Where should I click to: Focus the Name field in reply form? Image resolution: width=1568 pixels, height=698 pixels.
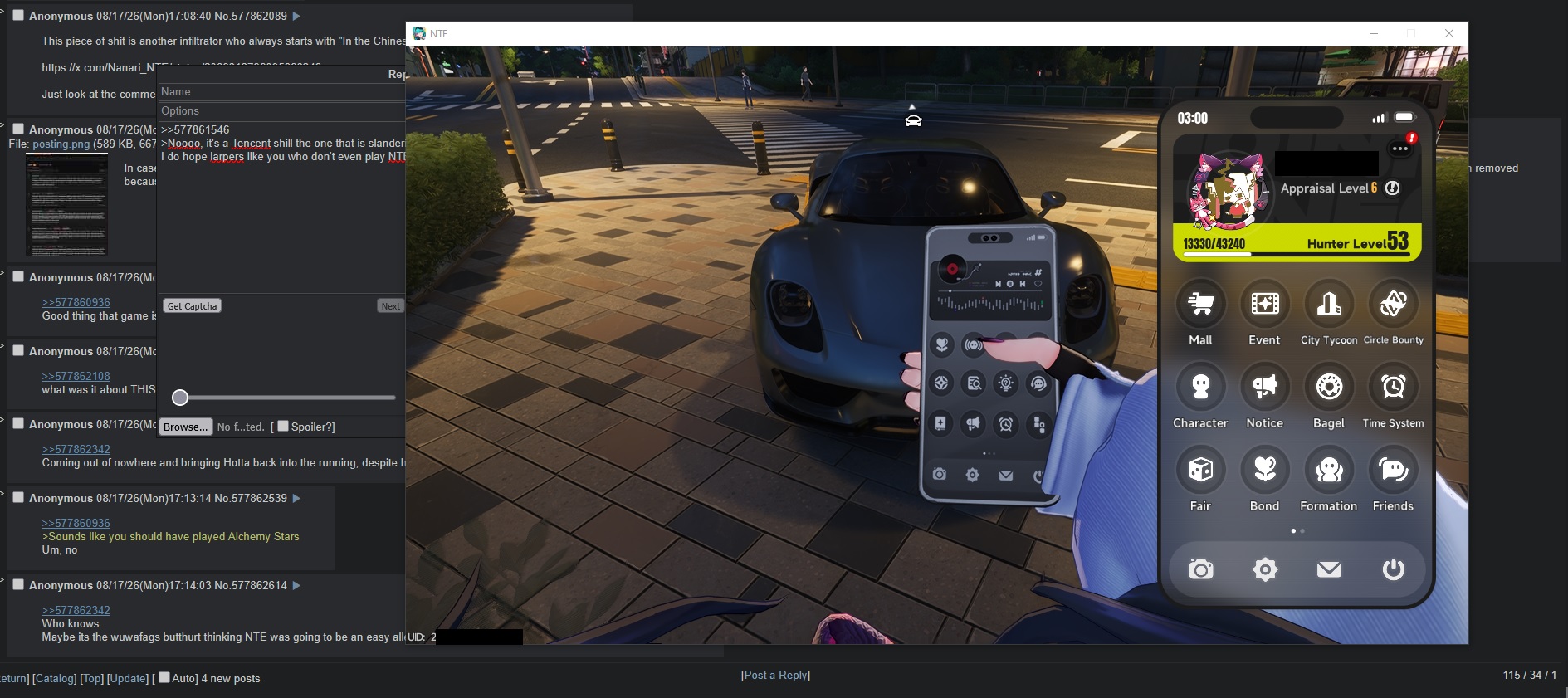tap(282, 92)
